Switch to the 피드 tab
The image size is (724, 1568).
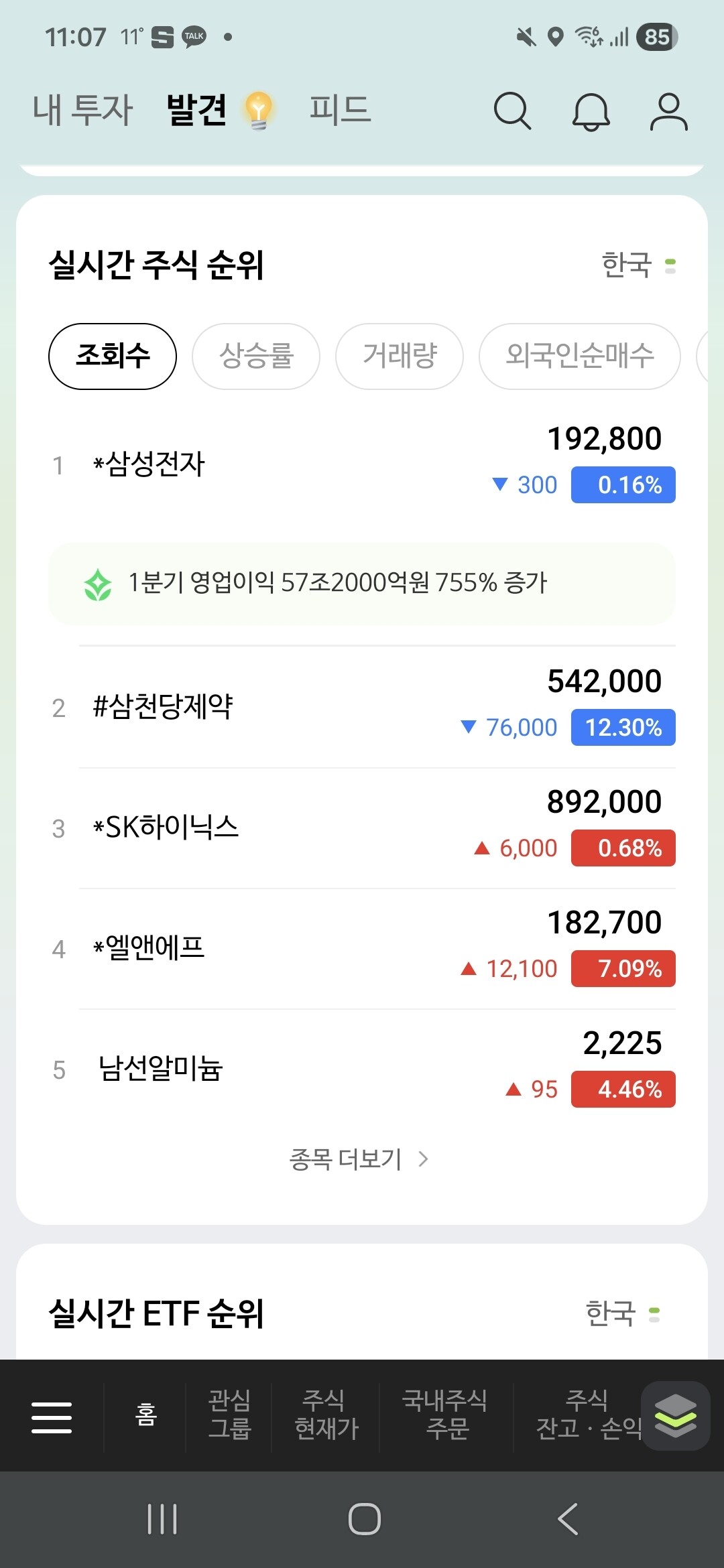point(340,111)
